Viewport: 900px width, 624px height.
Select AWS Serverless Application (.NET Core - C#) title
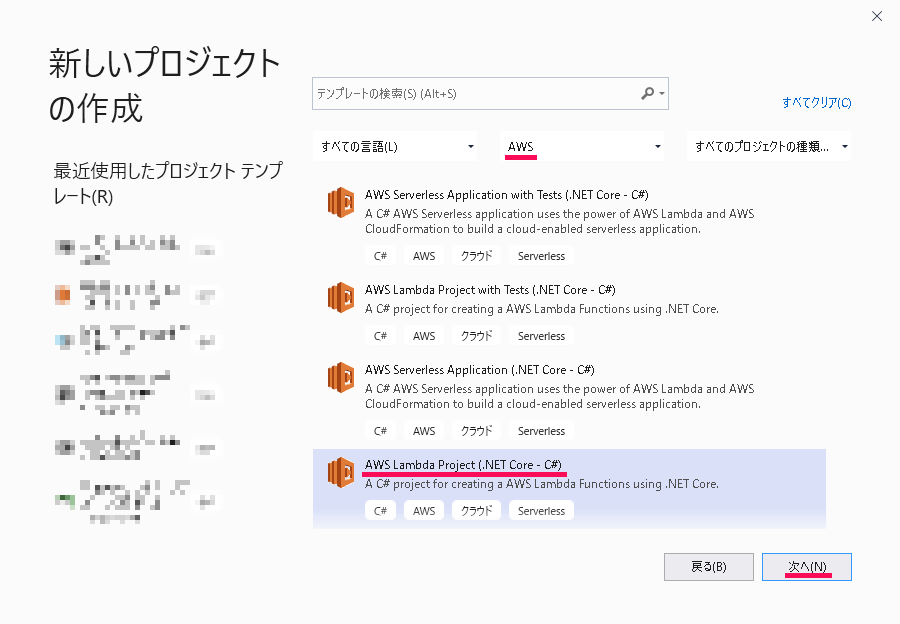pyautogui.click(x=480, y=370)
